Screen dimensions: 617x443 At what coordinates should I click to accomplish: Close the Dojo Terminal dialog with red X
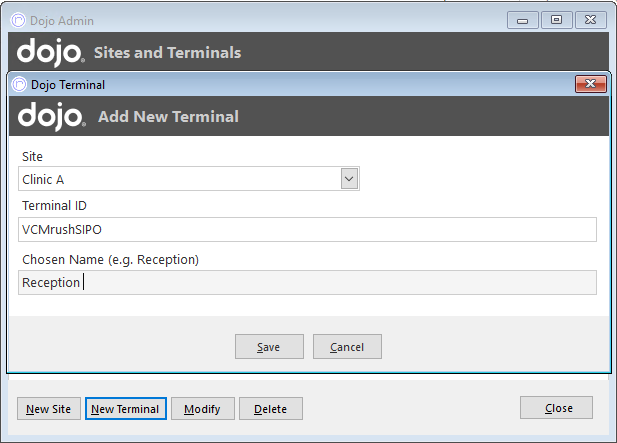point(590,84)
